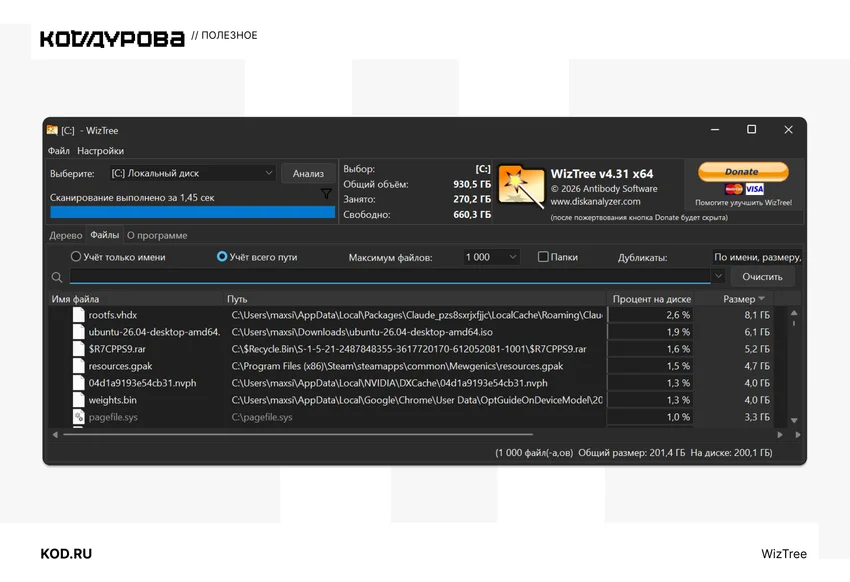
Task: Click the Очистить button
Action: 762,276
